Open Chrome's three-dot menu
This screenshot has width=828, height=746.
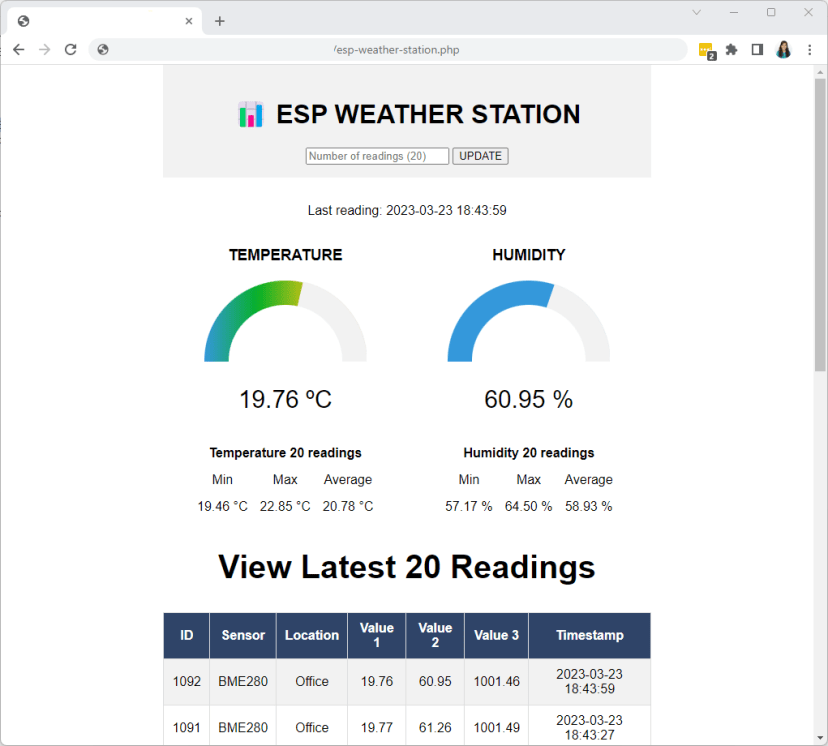click(809, 49)
